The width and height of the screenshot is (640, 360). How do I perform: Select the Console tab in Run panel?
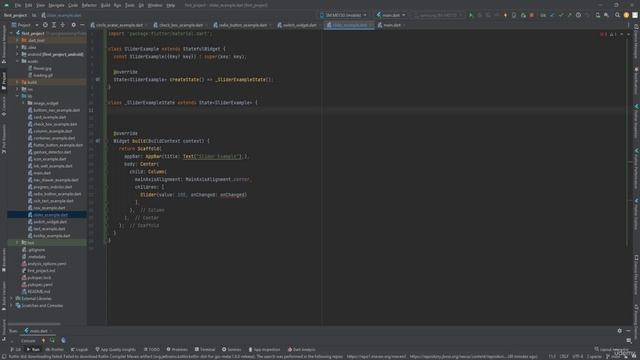(x=28, y=341)
